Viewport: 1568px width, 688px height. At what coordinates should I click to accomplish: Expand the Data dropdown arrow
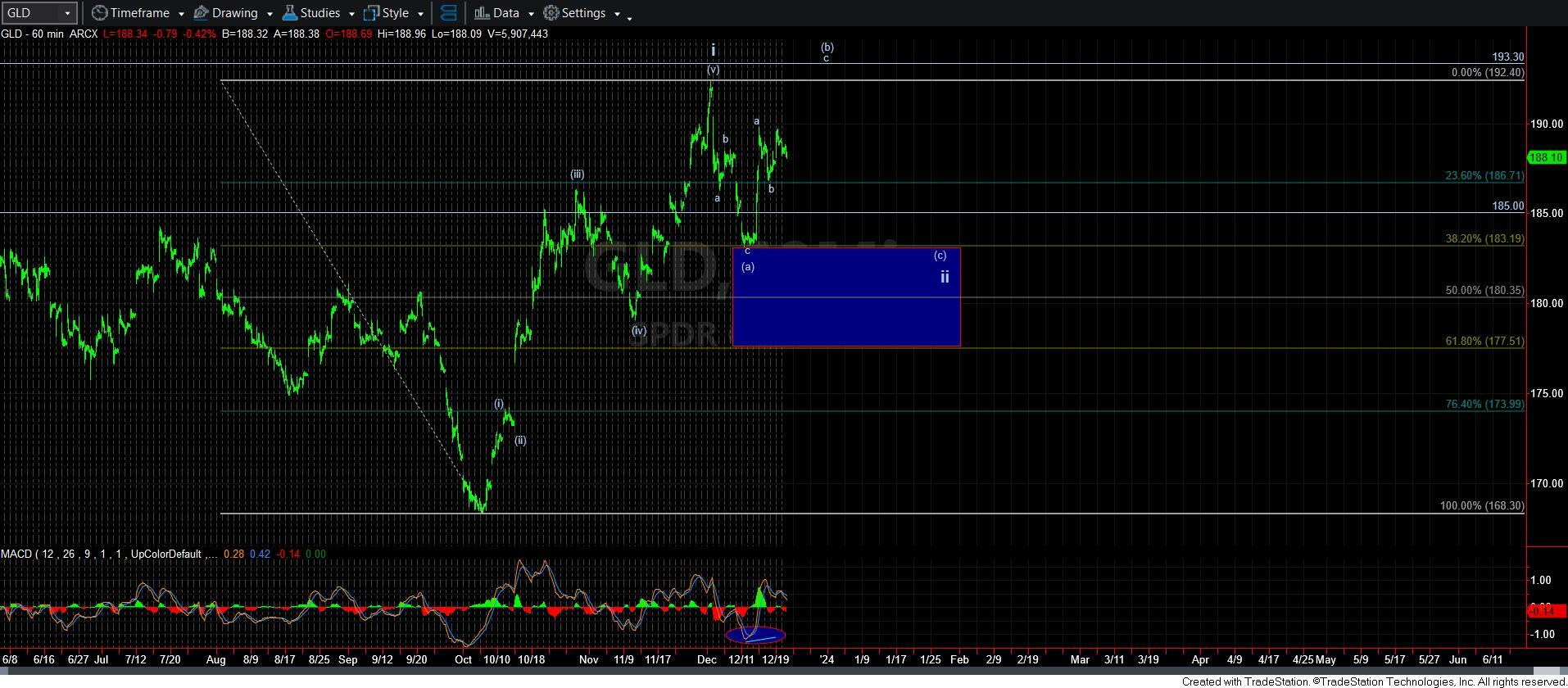[x=531, y=14]
